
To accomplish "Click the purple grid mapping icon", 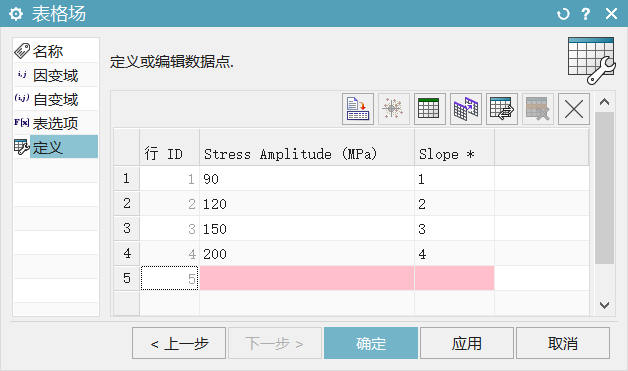I will tap(466, 109).
